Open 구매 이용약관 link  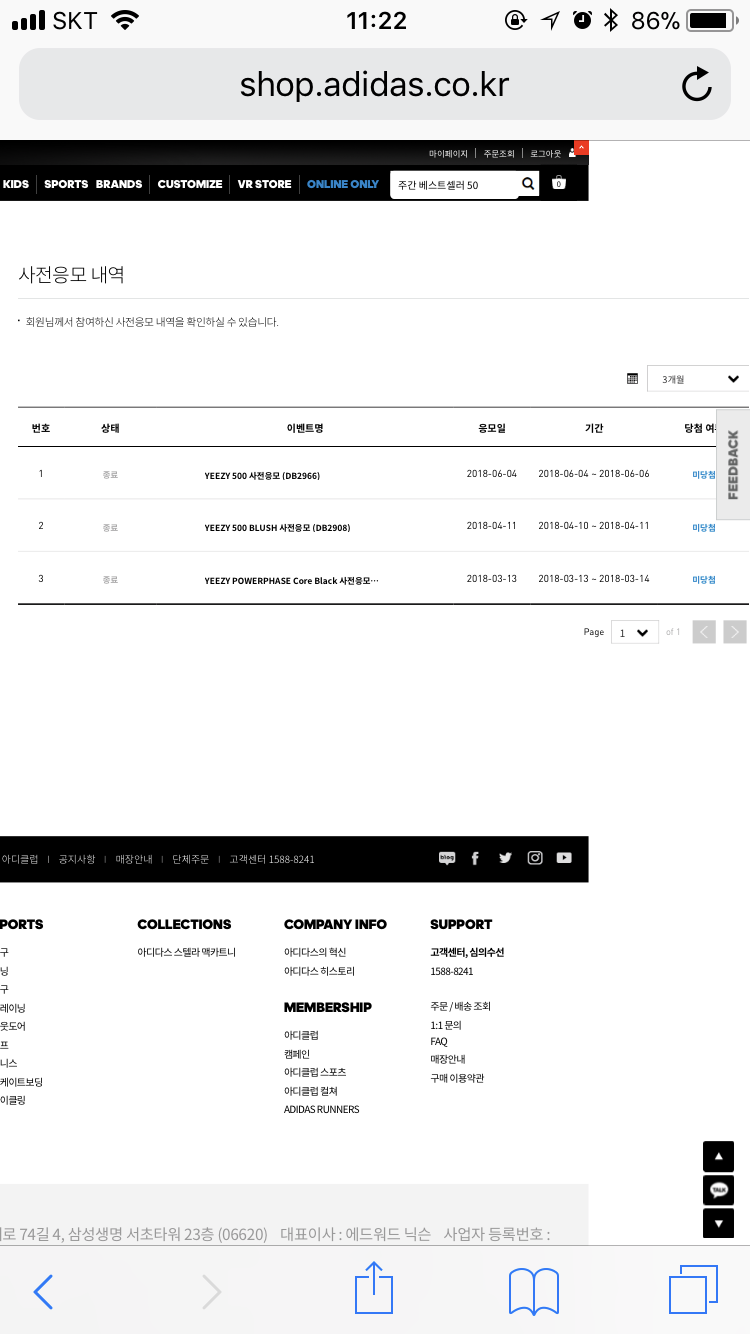tap(457, 1078)
